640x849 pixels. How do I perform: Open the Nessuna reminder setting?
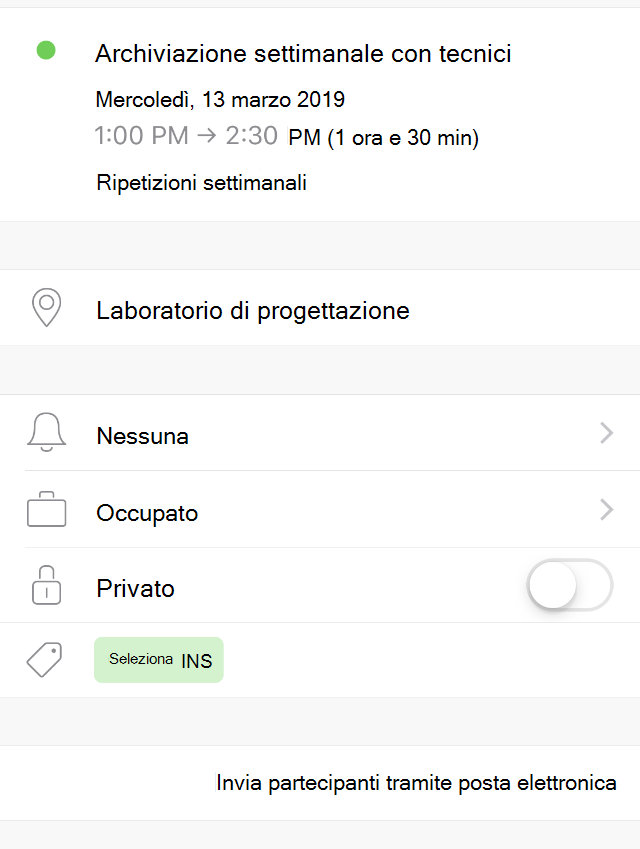point(320,433)
